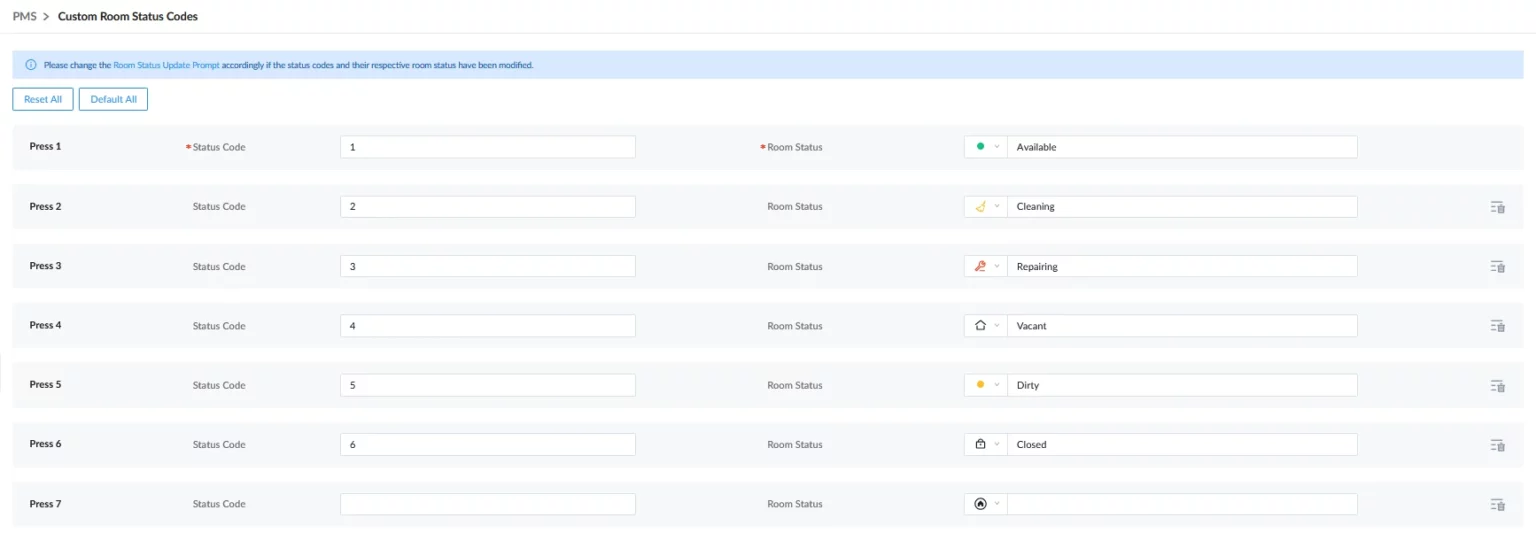The height and width of the screenshot is (533, 1536).
Task: Click the info icon in blue banner
Action: (x=31, y=65)
